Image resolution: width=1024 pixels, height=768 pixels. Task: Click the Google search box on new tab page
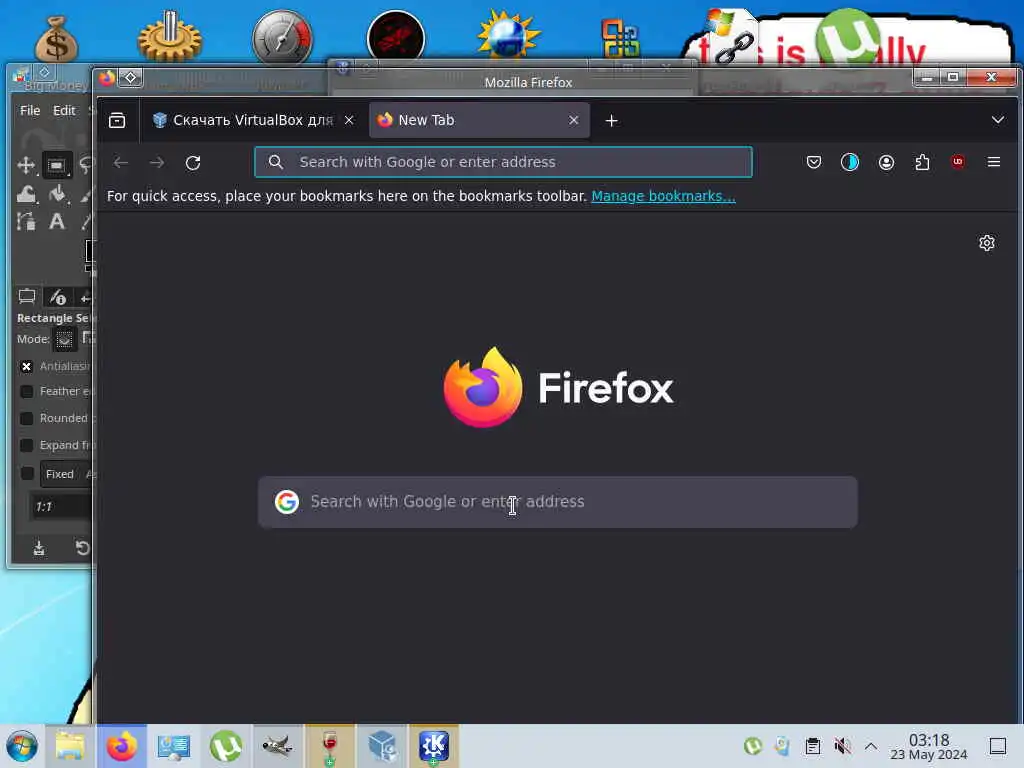558,502
